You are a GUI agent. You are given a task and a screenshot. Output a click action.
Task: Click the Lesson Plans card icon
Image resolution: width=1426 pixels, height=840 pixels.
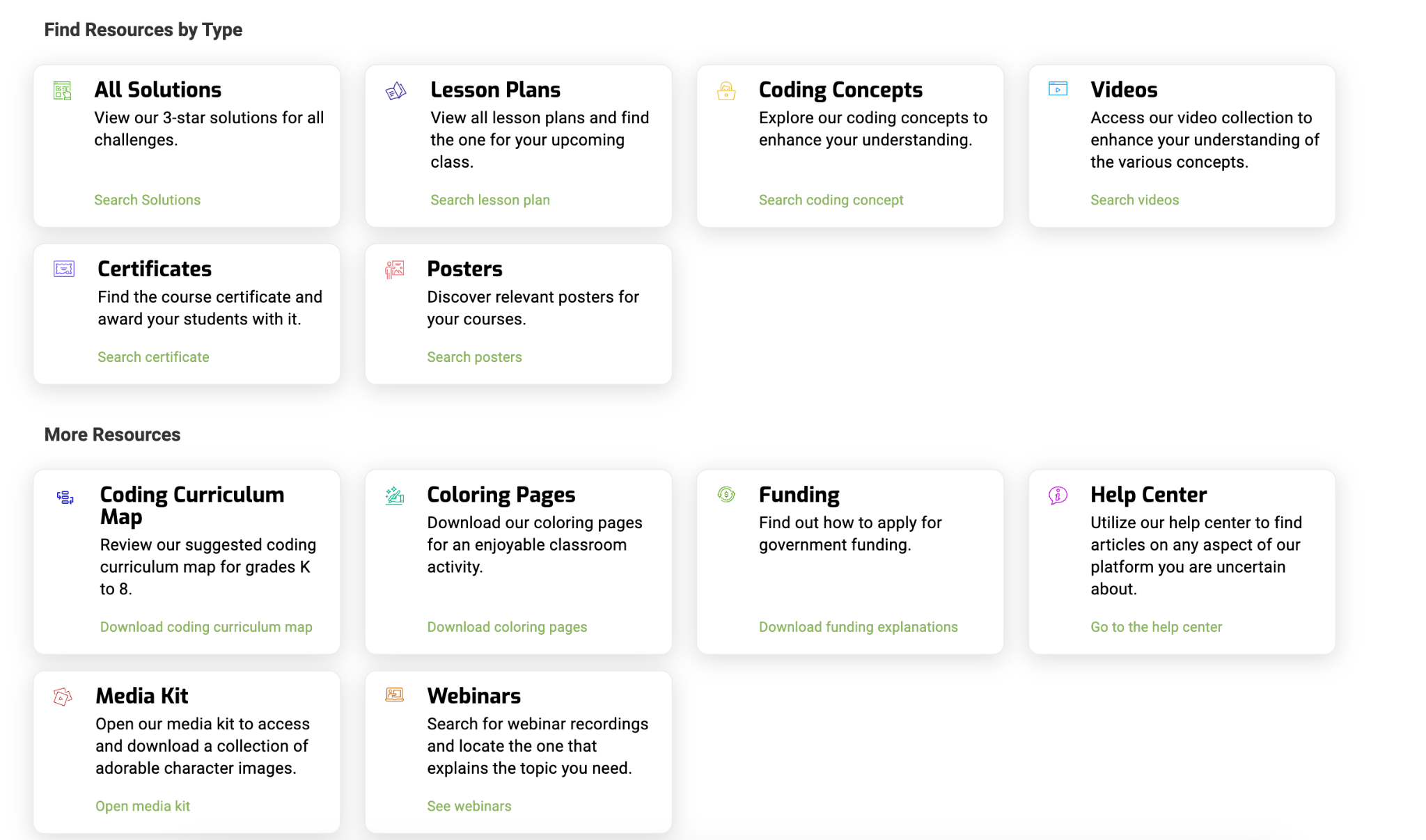coord(395,91)
